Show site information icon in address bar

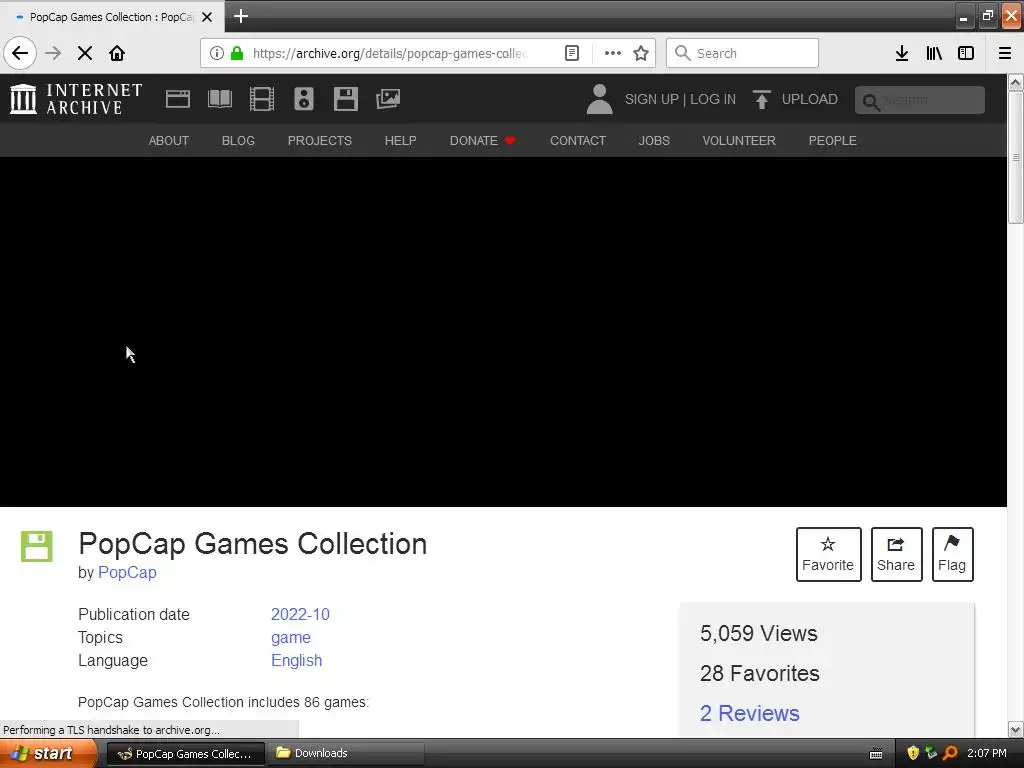tap(217, 53)
